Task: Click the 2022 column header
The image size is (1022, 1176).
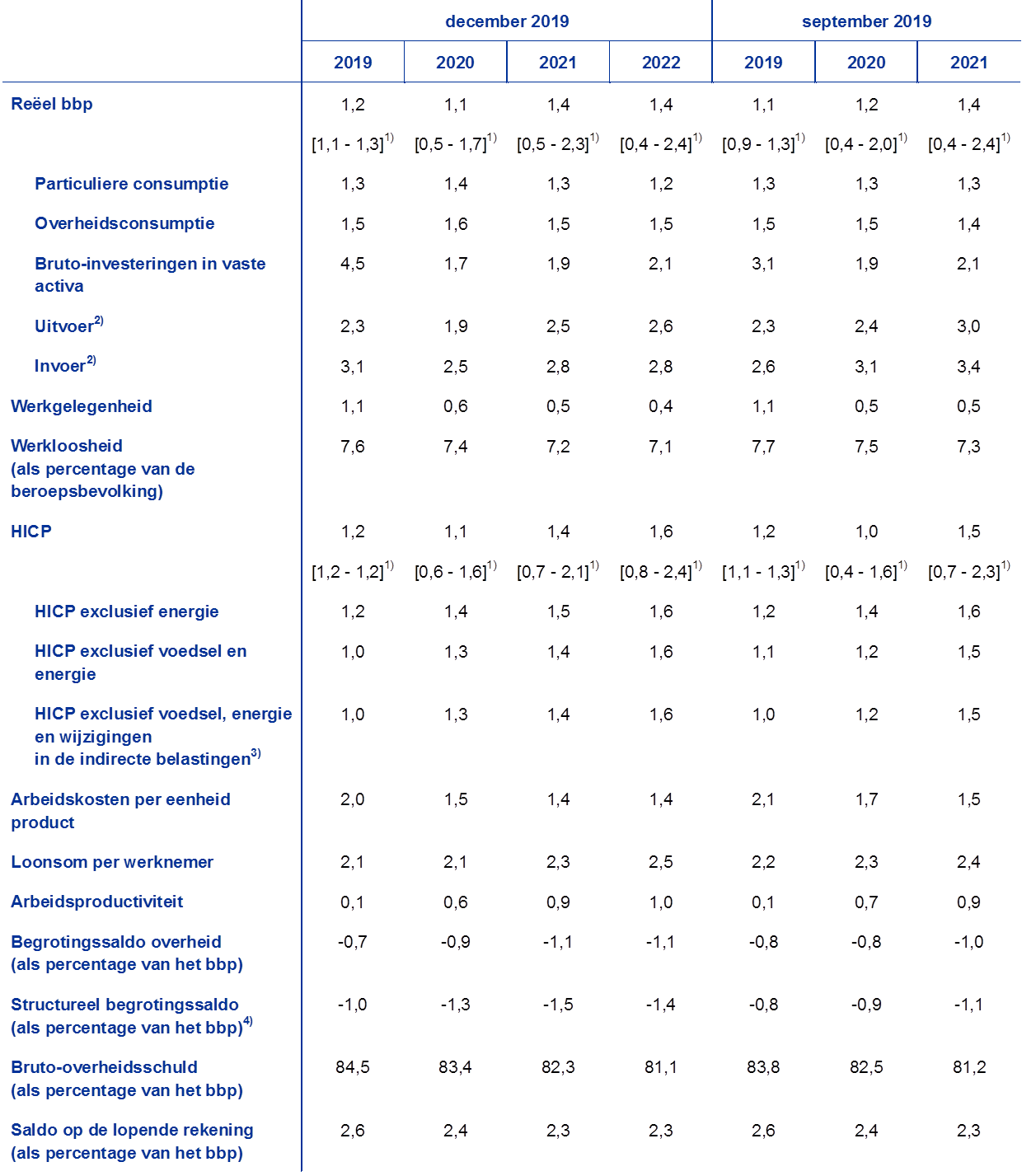Action: [661, 63]
